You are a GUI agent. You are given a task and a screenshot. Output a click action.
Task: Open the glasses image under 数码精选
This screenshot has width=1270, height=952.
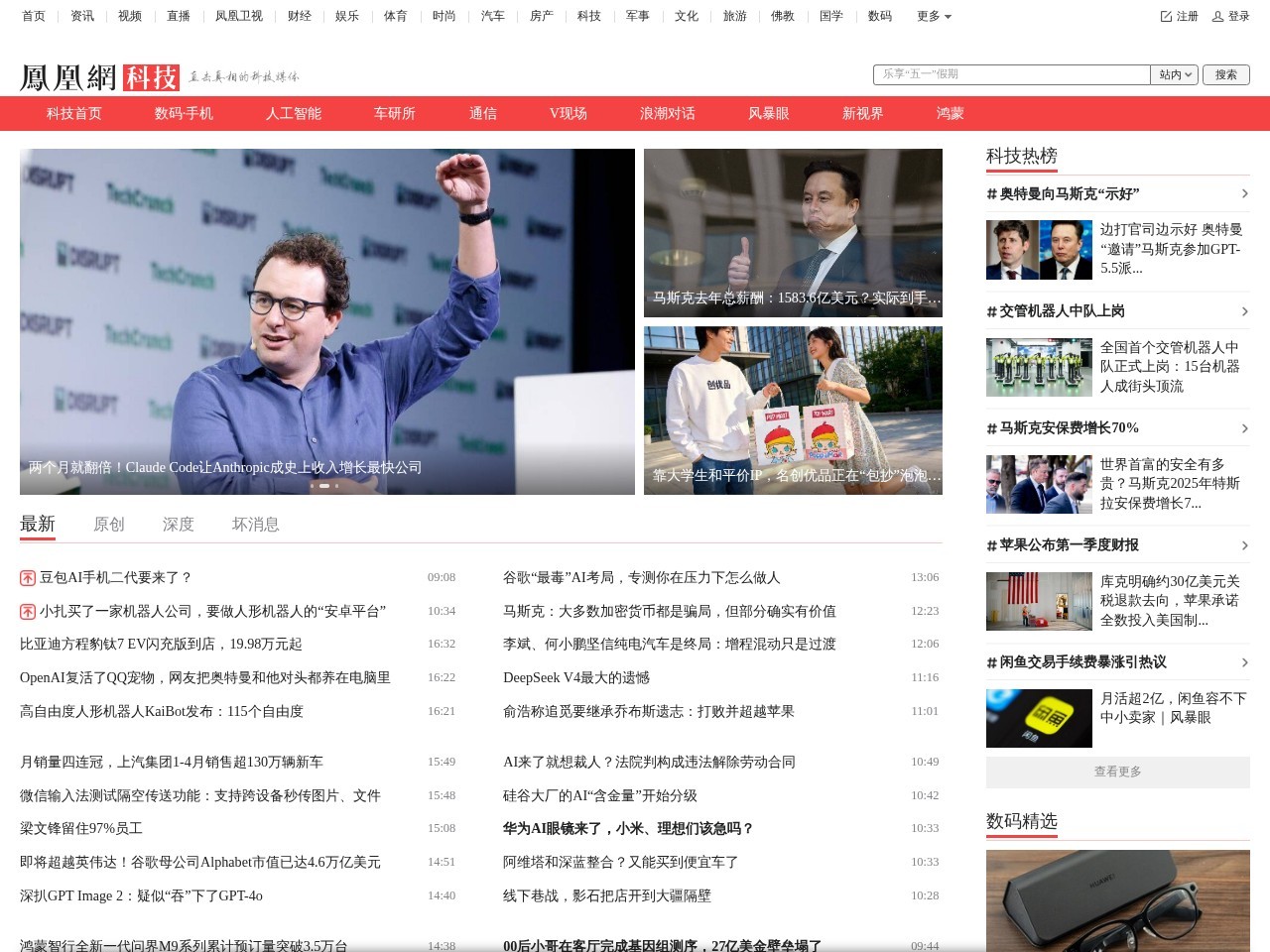[x=1118, y=900]
